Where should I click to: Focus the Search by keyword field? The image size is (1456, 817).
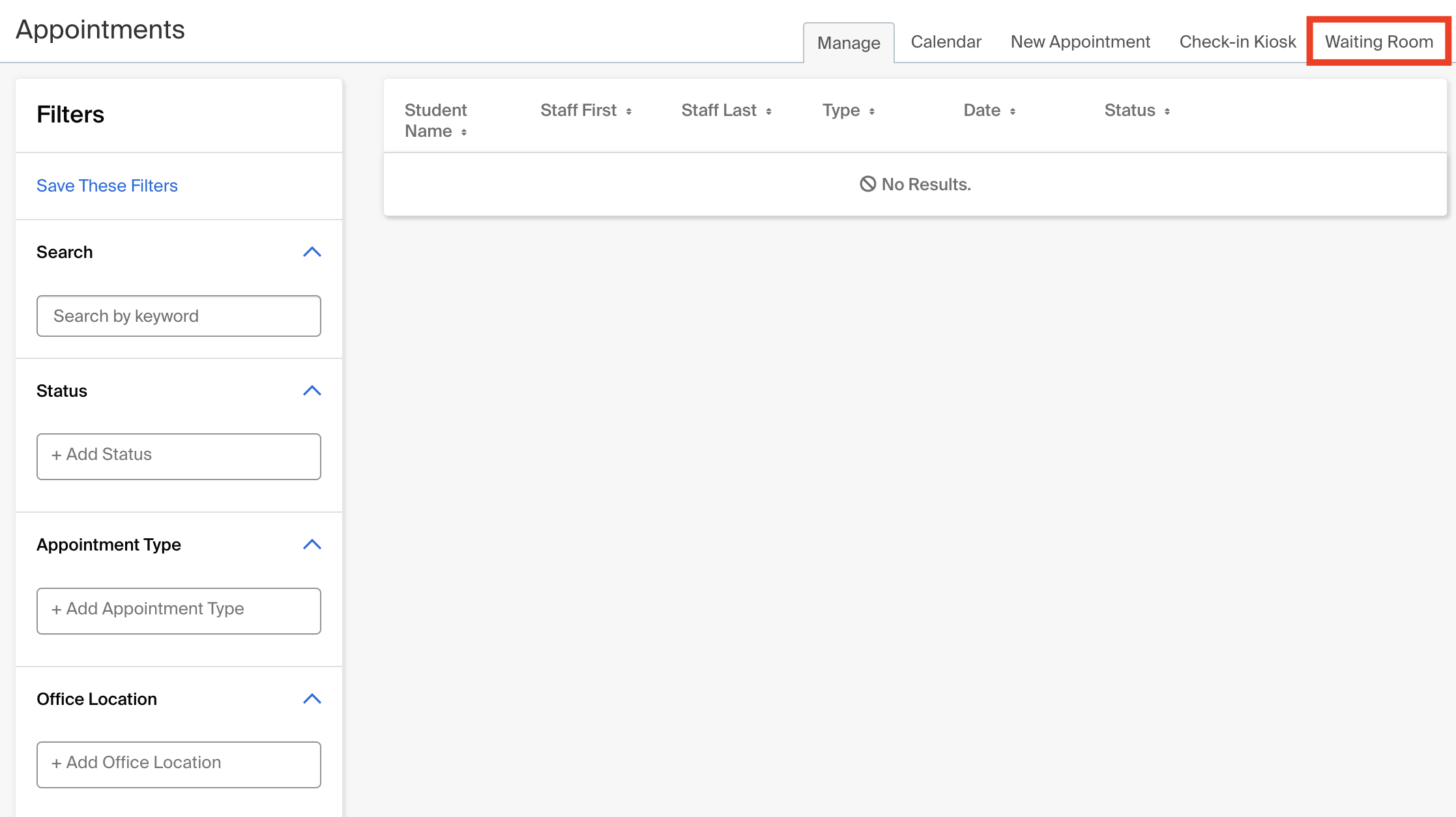pyautogui.click(x=179, y=316)
